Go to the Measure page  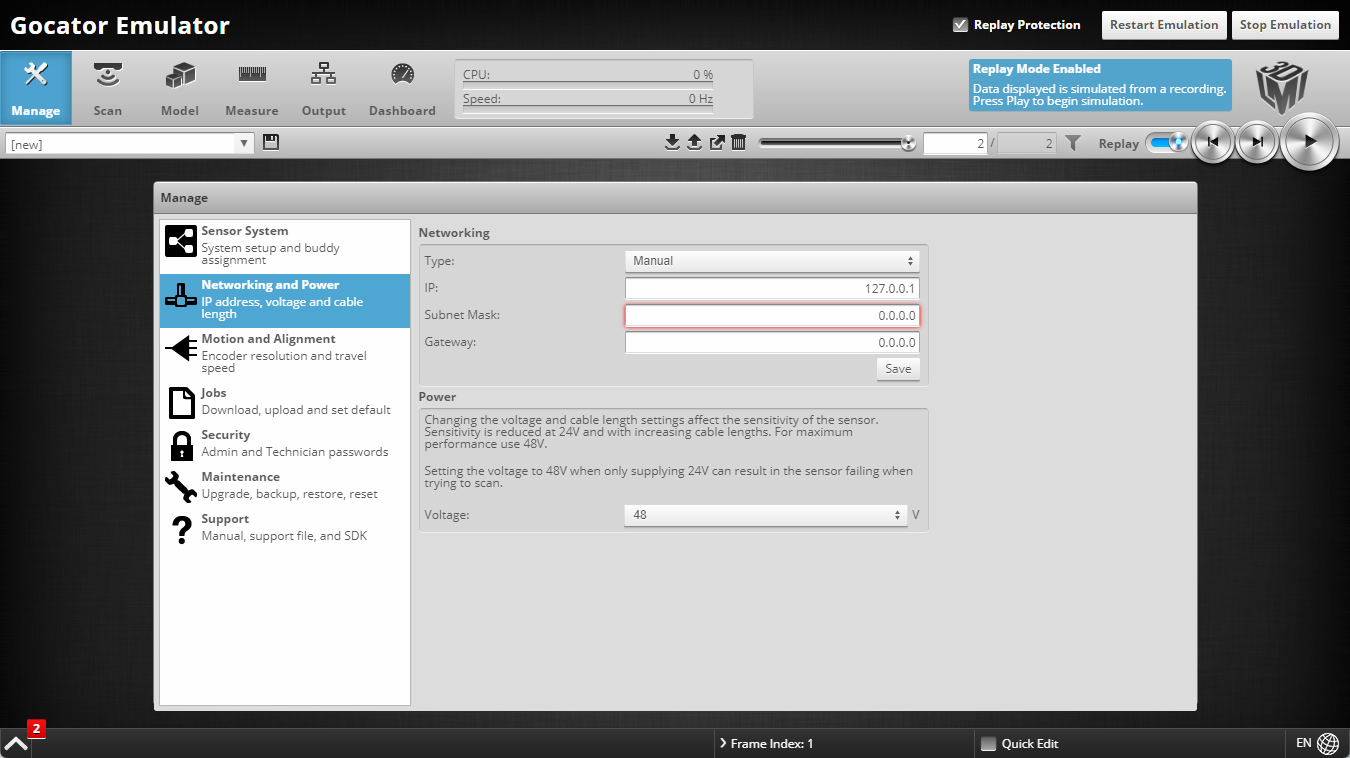(x=252, y=88)
